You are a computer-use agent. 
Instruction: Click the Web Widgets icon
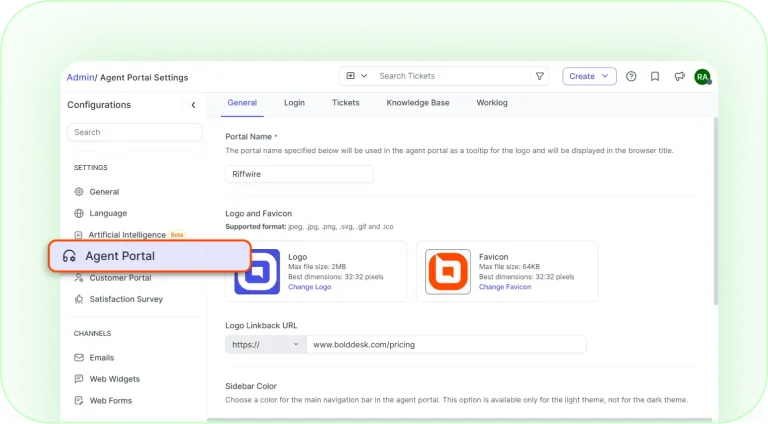79,379
